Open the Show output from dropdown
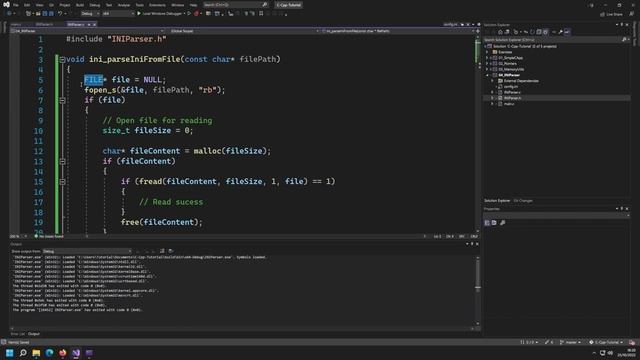The image size is (640, 360). coord(87,251)
